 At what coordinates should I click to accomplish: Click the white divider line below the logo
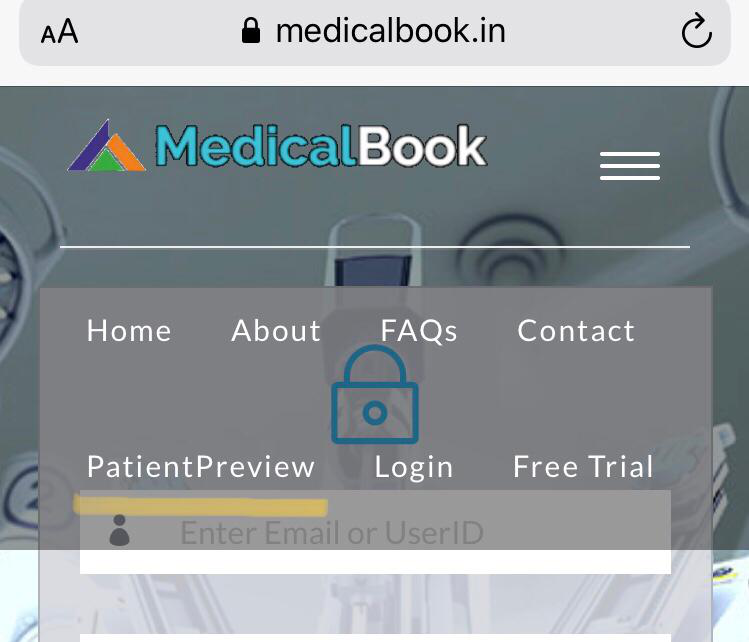(375, 247)
